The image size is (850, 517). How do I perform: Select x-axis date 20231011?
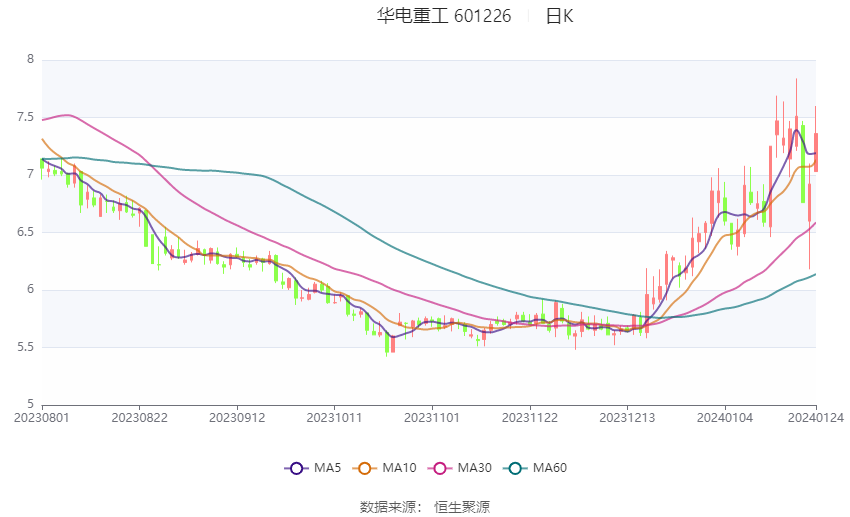pos(334,418)
